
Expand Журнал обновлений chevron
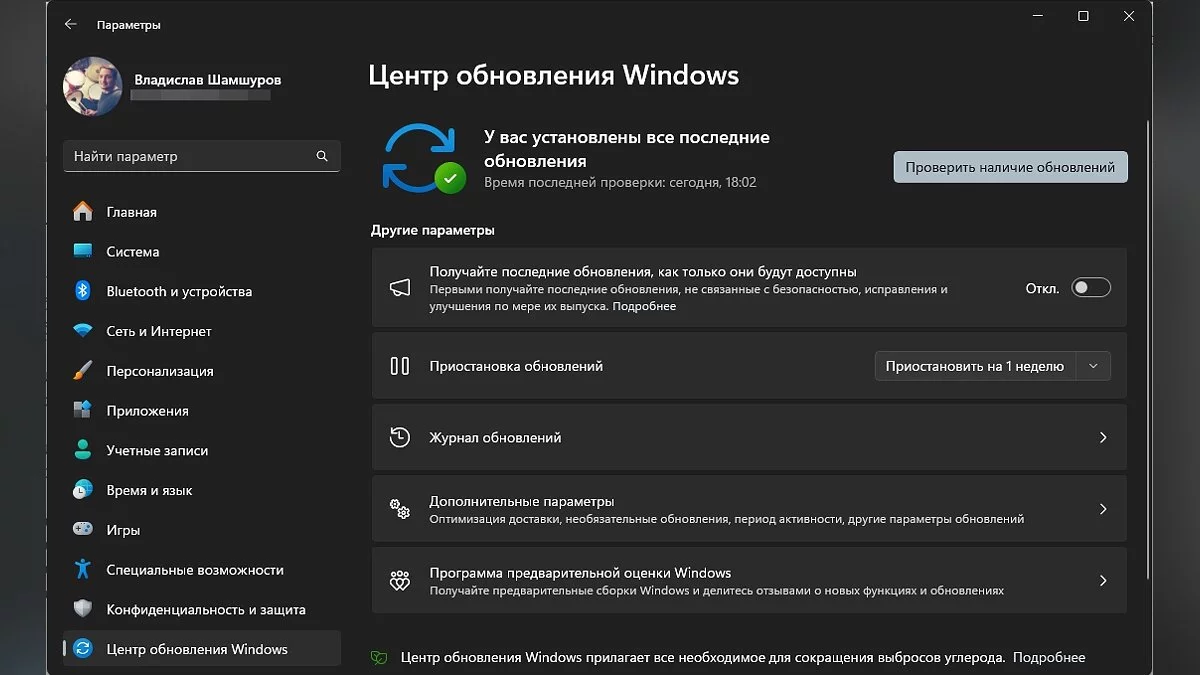[x=1103, y=438]
